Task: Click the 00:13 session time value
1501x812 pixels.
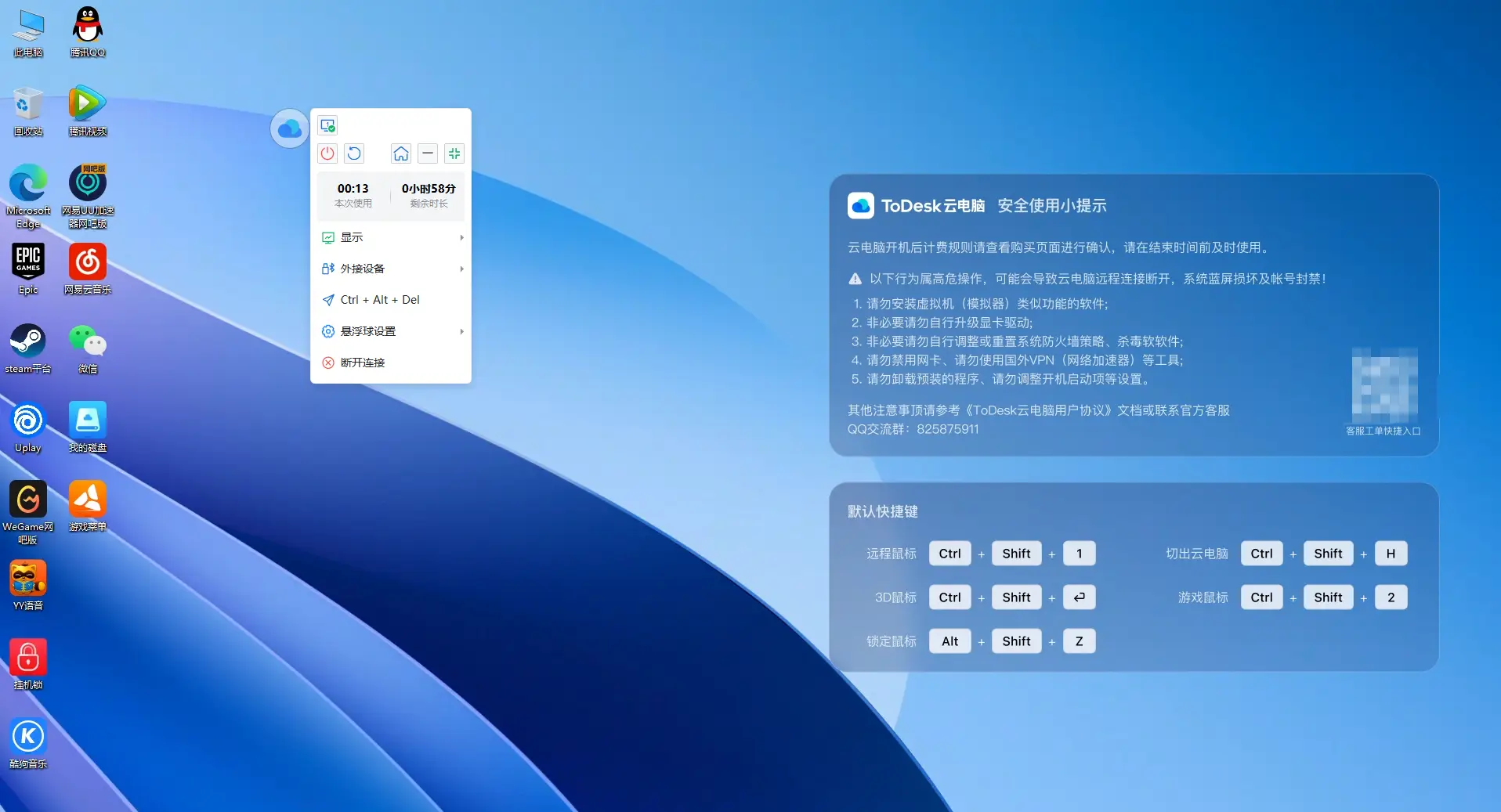Action: pos(353,189)
